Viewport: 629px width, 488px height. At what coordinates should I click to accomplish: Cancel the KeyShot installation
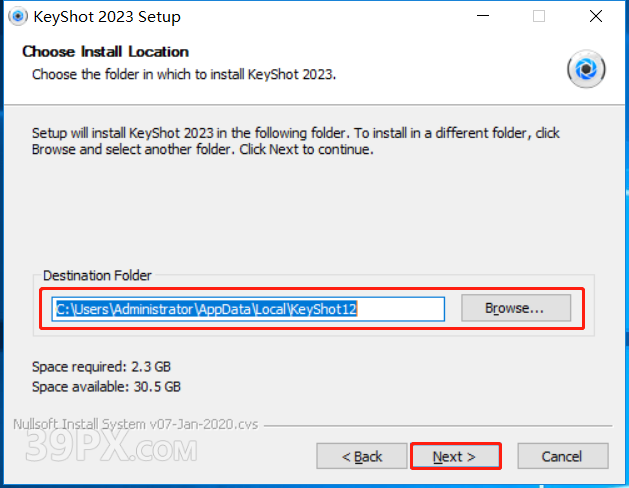[562, 456]
